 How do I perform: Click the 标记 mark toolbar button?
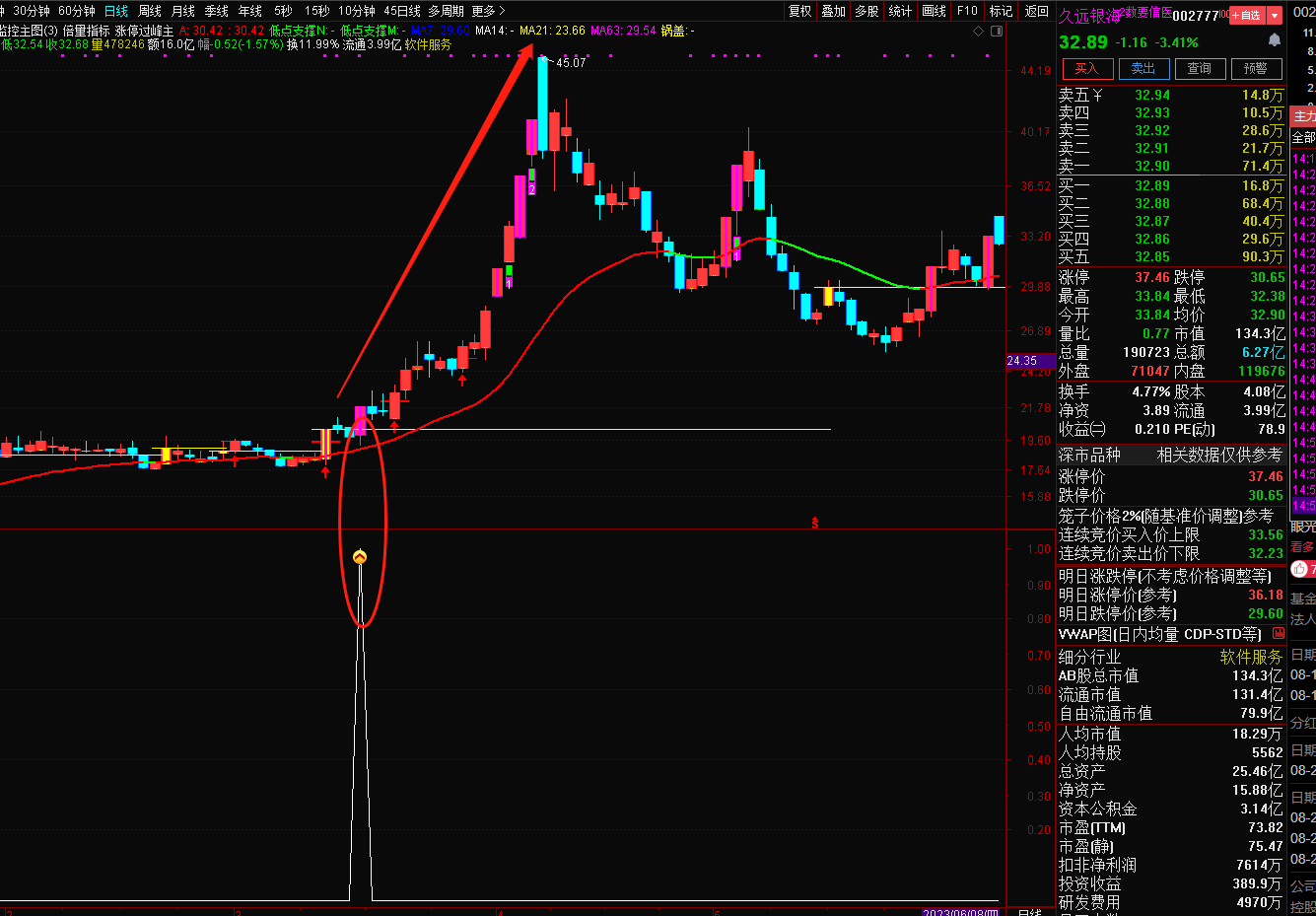click(x=1001, y=11)
